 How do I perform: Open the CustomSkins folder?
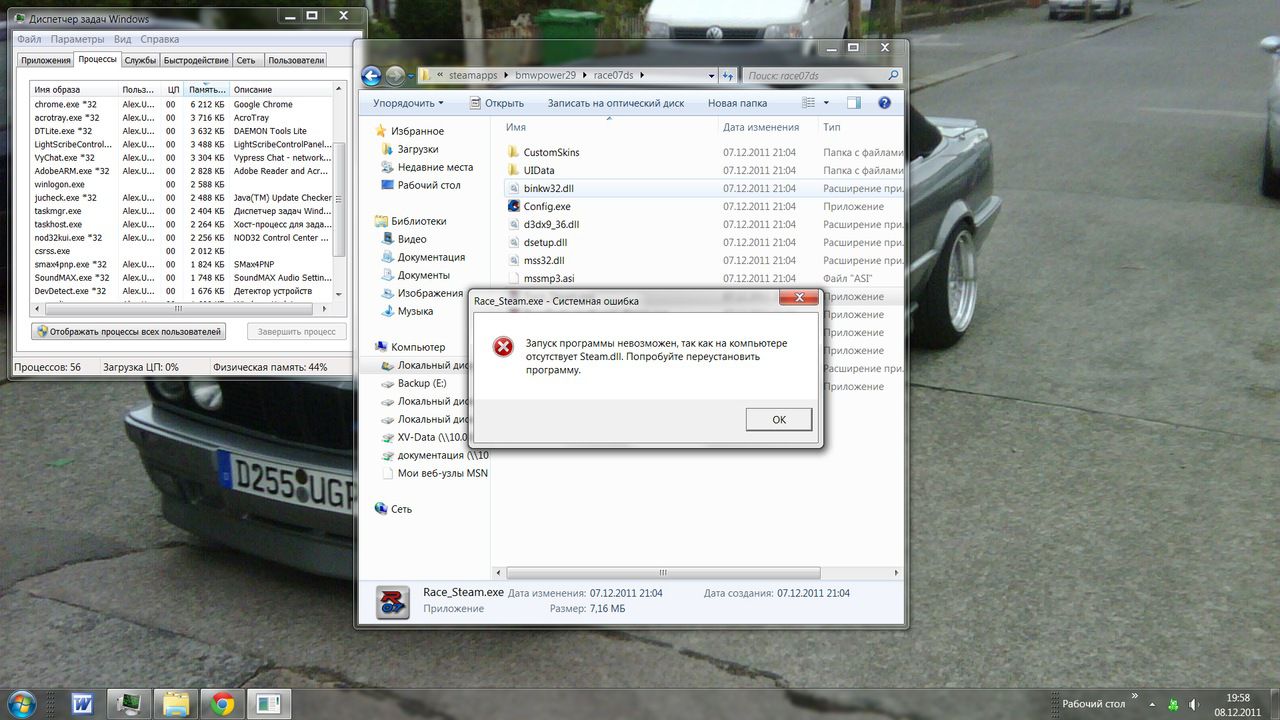[x=551, y=152]
